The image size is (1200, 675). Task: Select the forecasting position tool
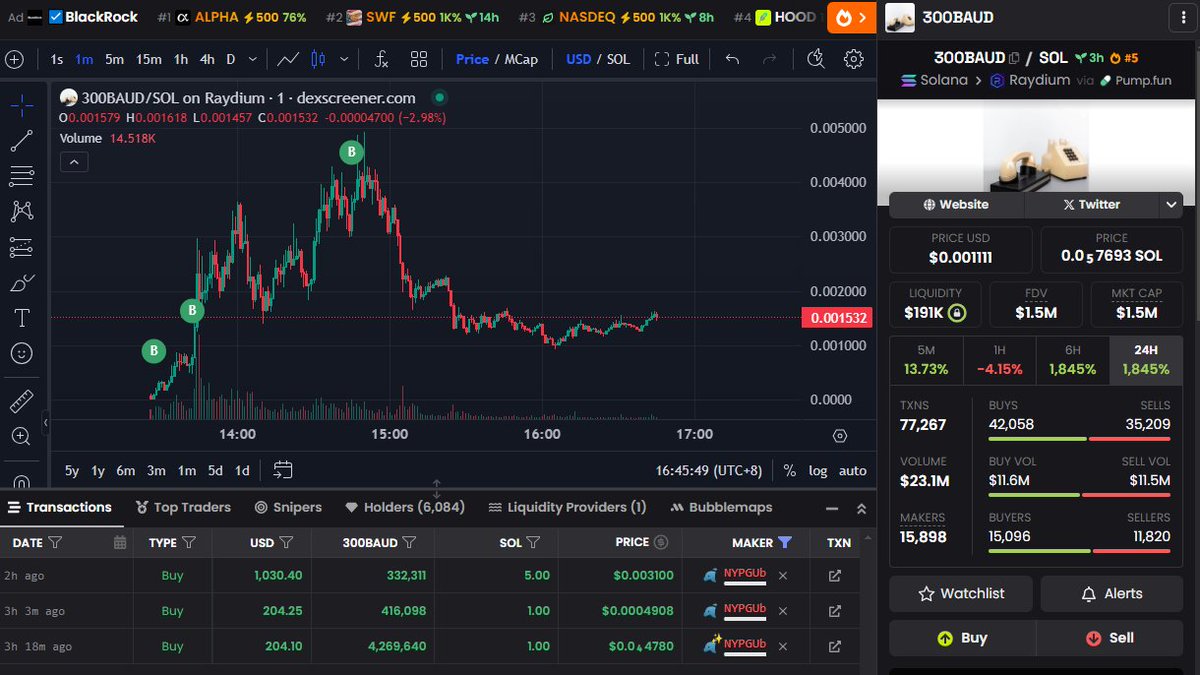pos(21,247)
